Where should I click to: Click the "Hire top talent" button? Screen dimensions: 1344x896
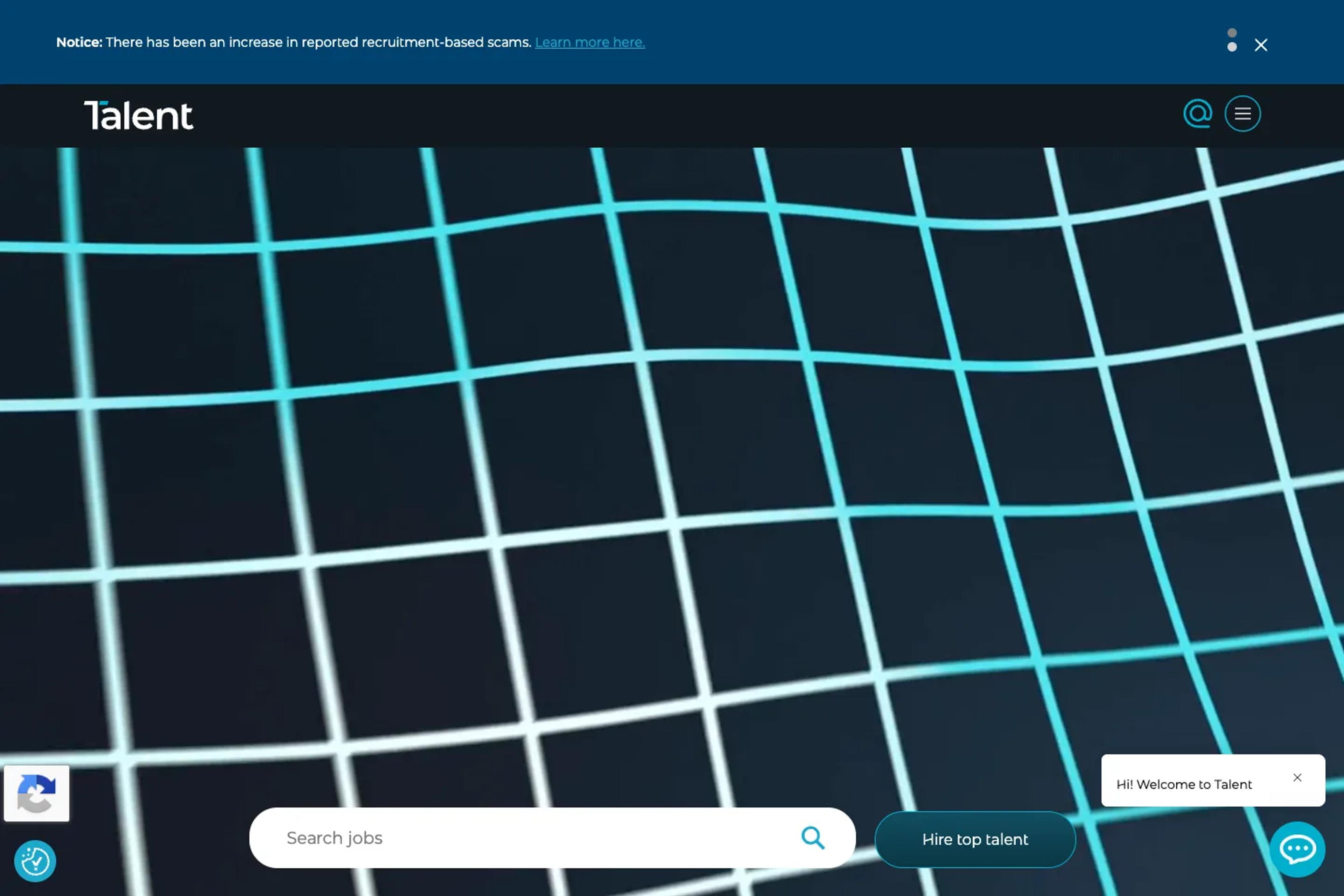coord(975,839)
